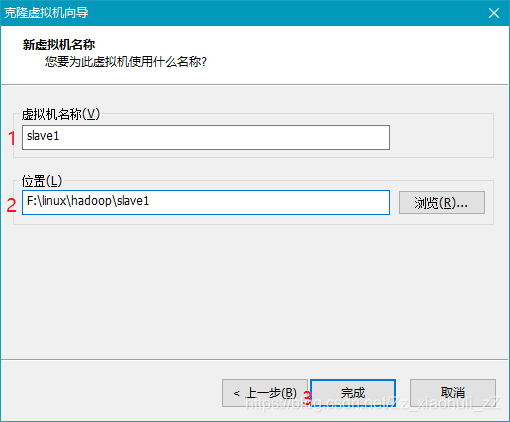
Task: Click the prompt 您要为此虚拟机使用什么名称?
Action: (x=126, y=62)
